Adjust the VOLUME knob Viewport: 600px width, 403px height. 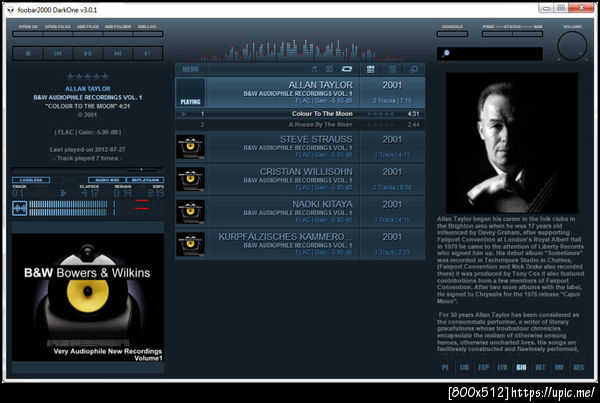[572, 46]
